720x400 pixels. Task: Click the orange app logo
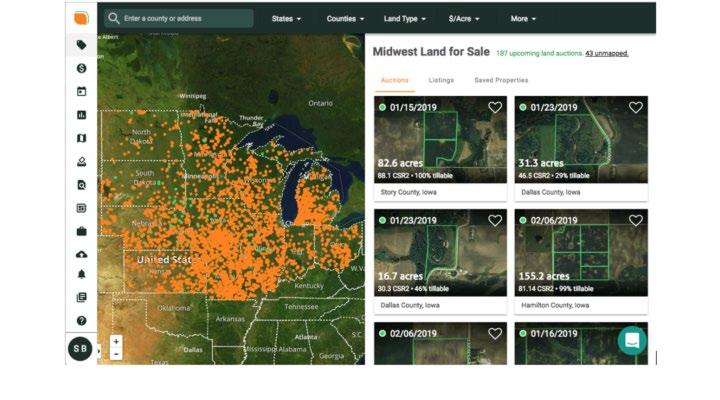click(x=81, y=18)
